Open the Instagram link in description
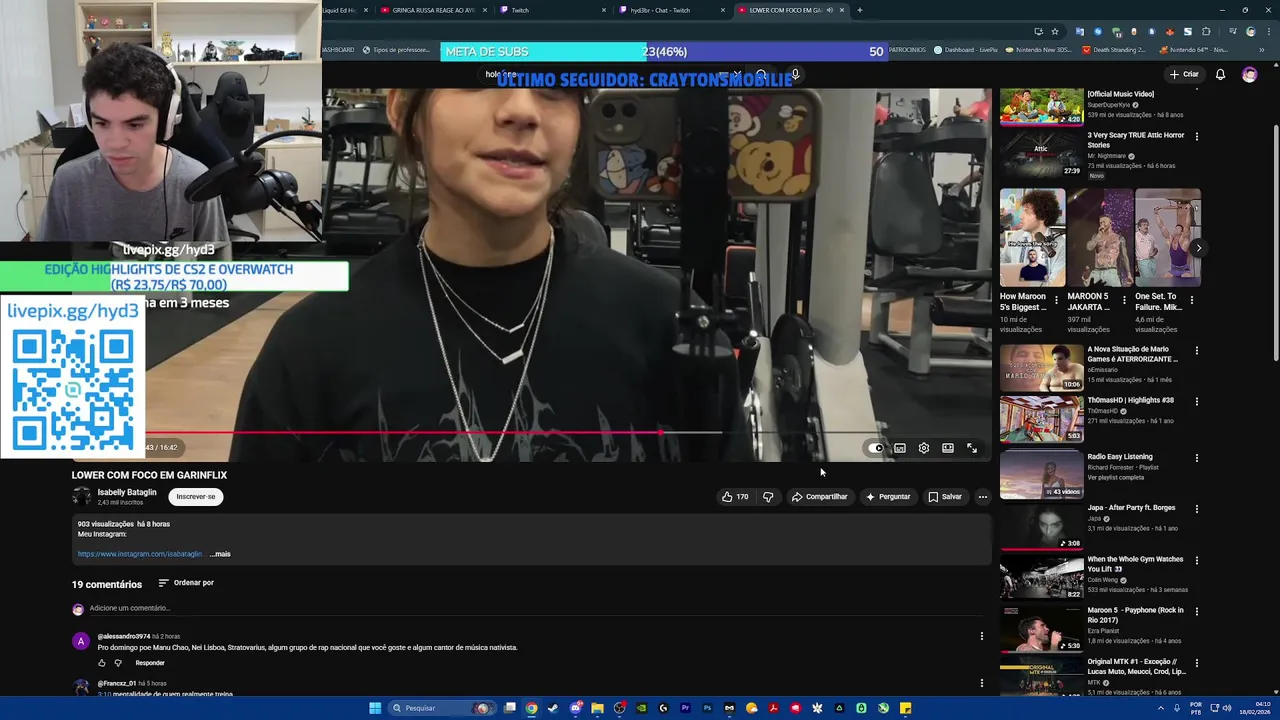This screenshot has width=1280, height=720. point(141,554)
